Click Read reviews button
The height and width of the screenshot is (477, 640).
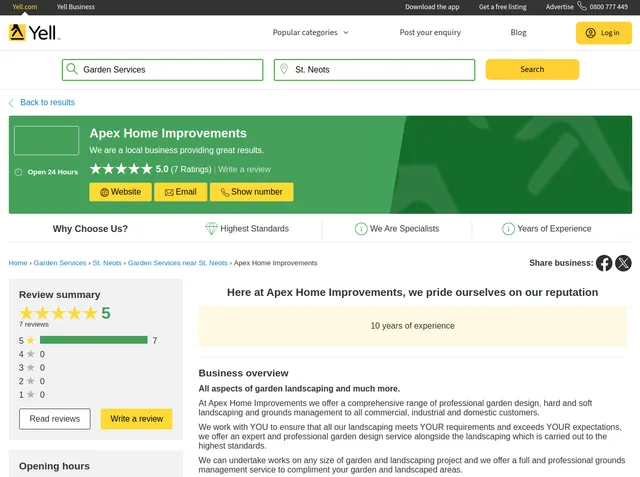[55, 419]
